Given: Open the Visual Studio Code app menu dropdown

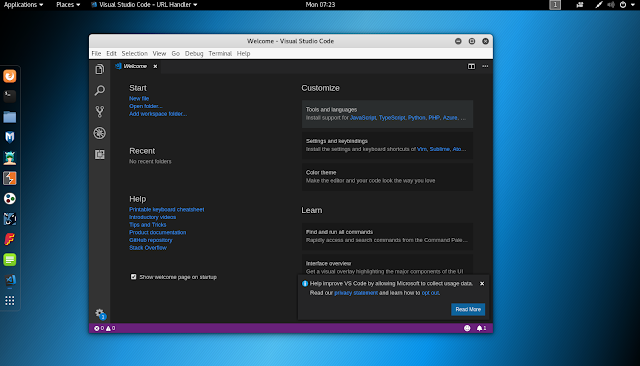Looking at the screenshot, I should [144, 5].
